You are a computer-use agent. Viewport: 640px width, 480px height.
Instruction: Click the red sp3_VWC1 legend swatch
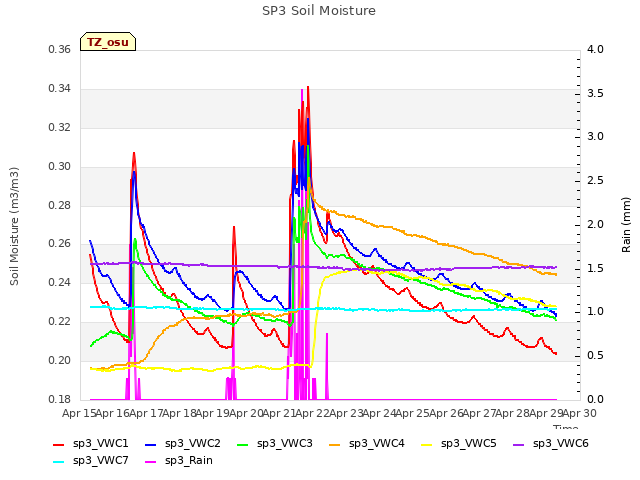[x=59, y=445]
